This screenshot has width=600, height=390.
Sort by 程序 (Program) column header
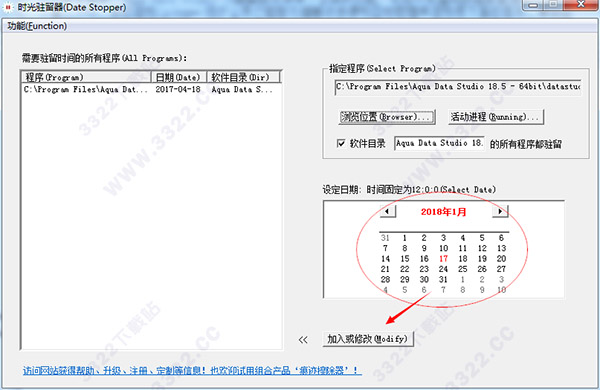(86, 77)
